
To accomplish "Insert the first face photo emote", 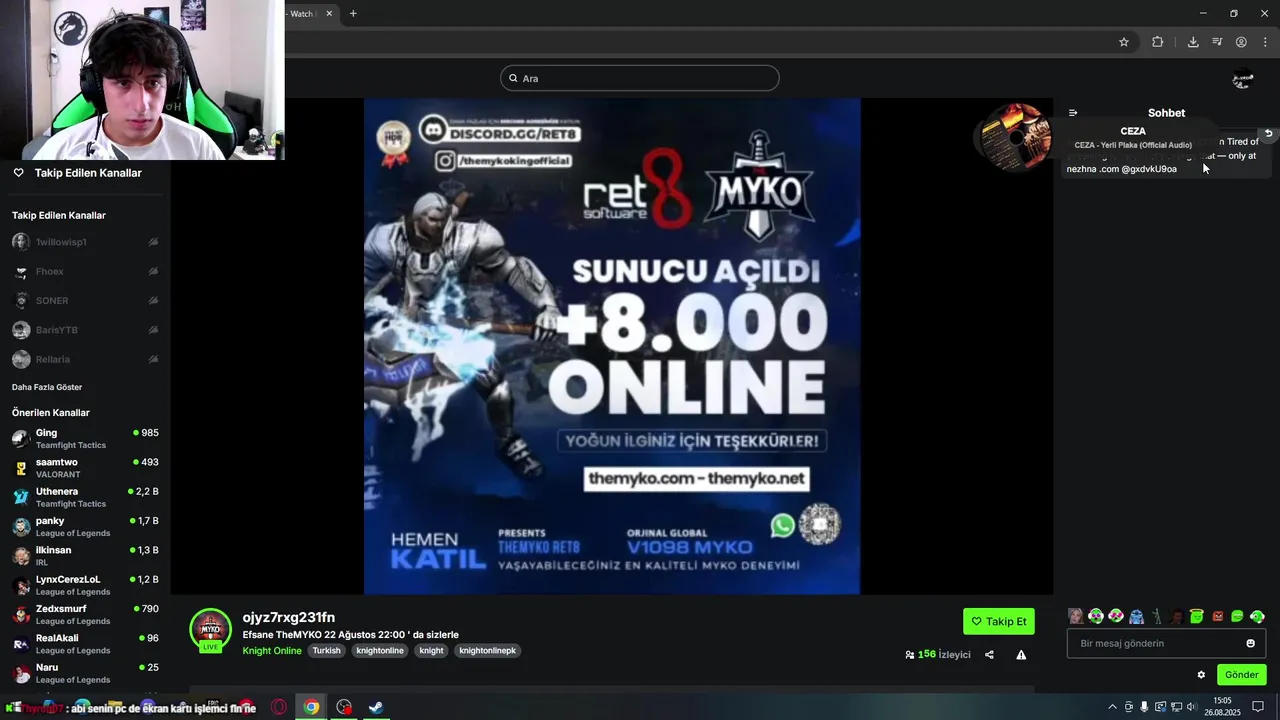I will (1075, 616).
